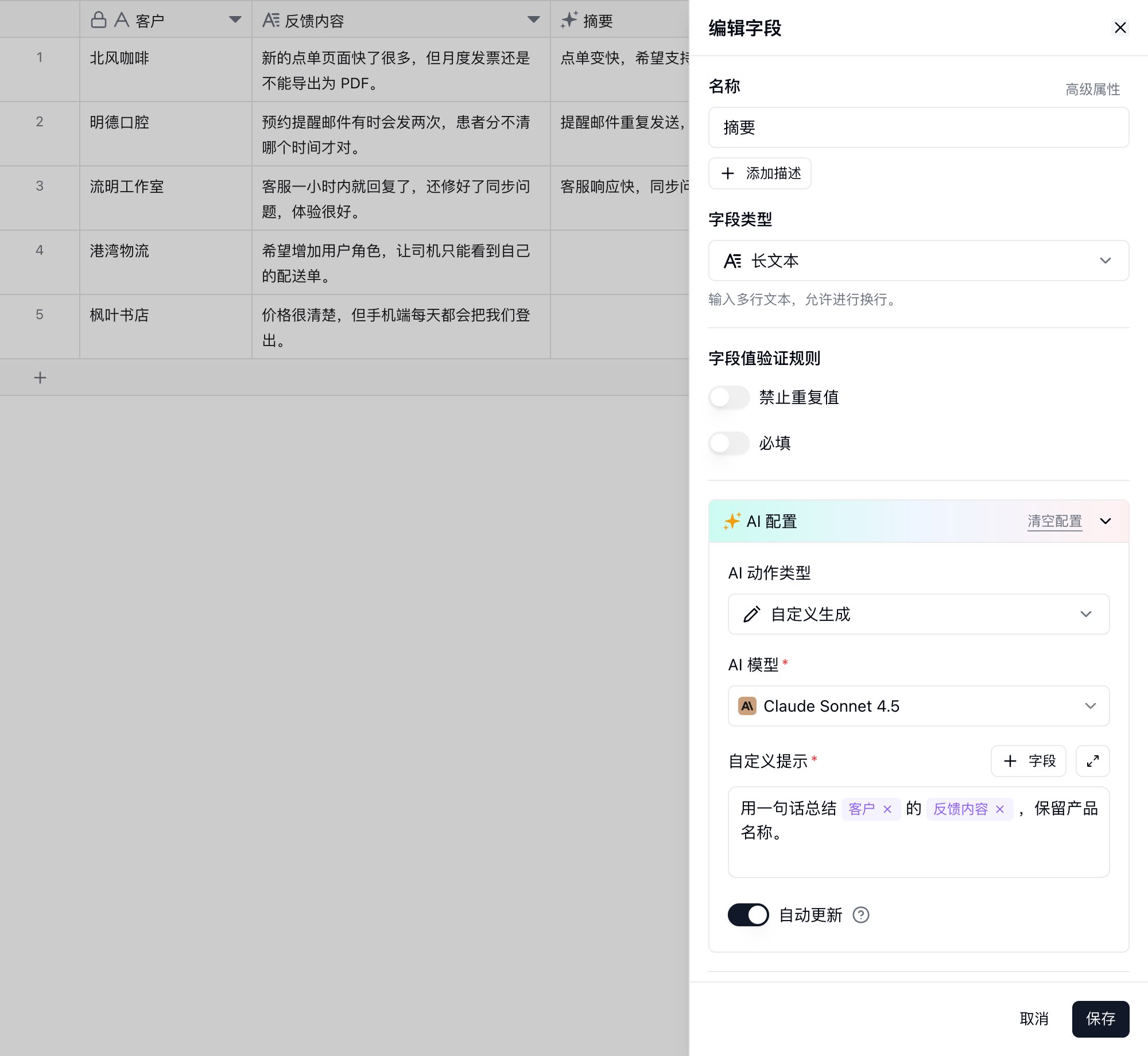
Task: Expand the custom prompt editor to fullscreen
Action: coord(1092,761)
